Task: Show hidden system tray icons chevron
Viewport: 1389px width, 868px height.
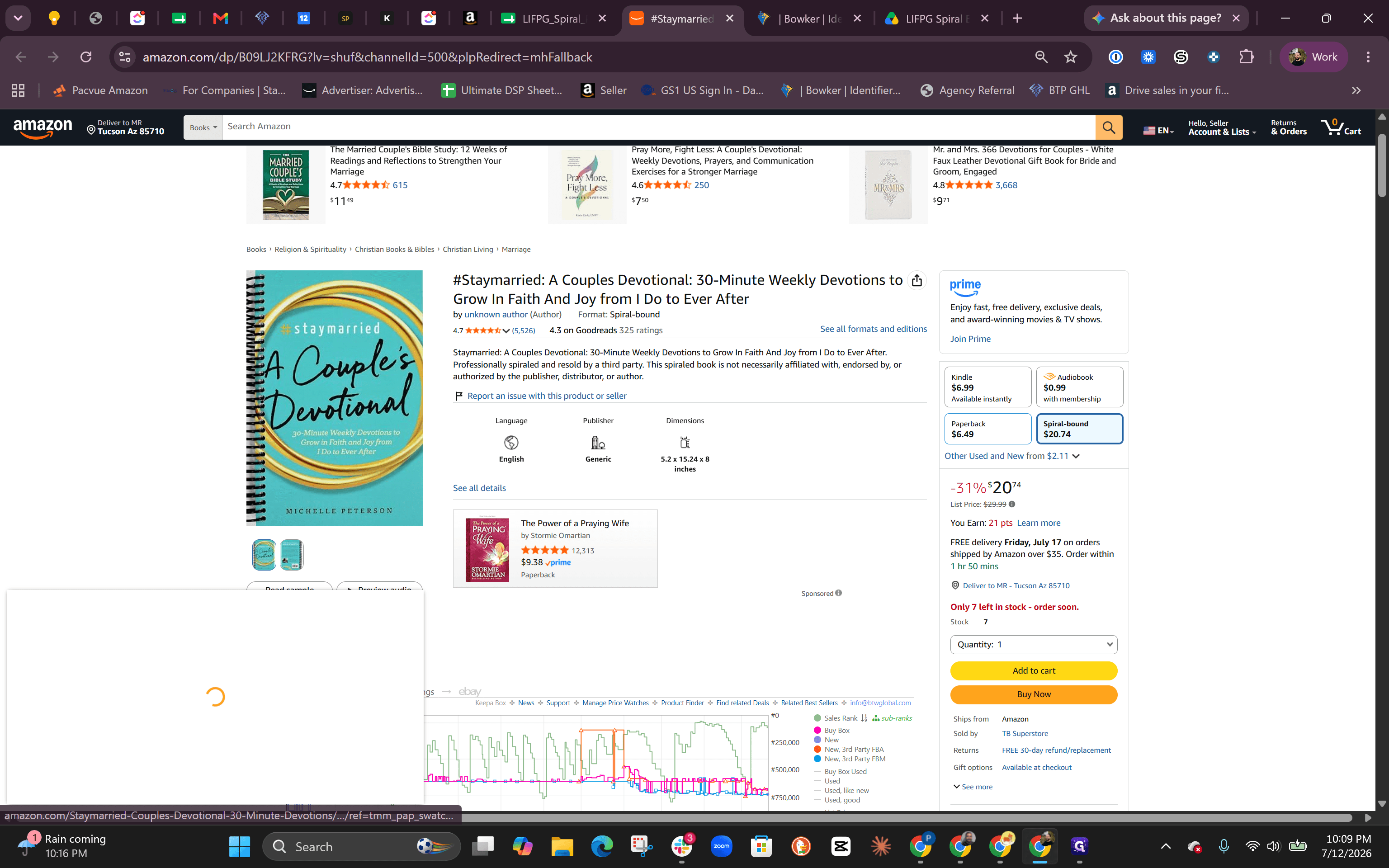Action: (x=1166, y=846)
